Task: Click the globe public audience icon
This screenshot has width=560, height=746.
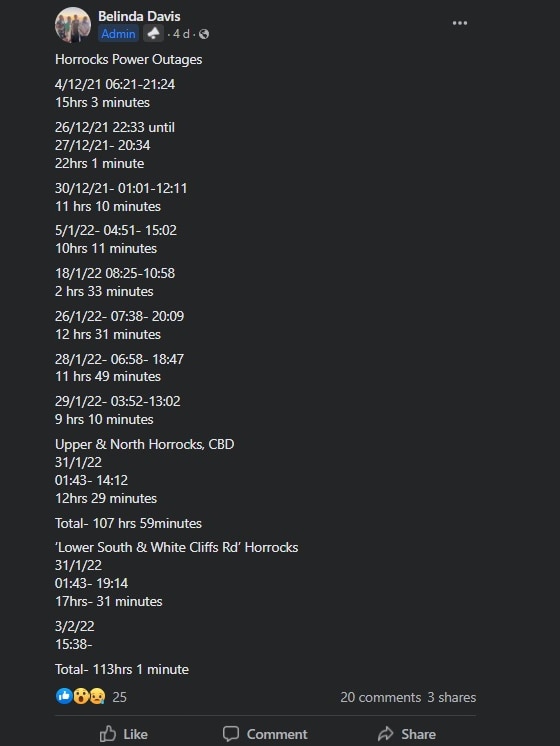Action: 204,34
